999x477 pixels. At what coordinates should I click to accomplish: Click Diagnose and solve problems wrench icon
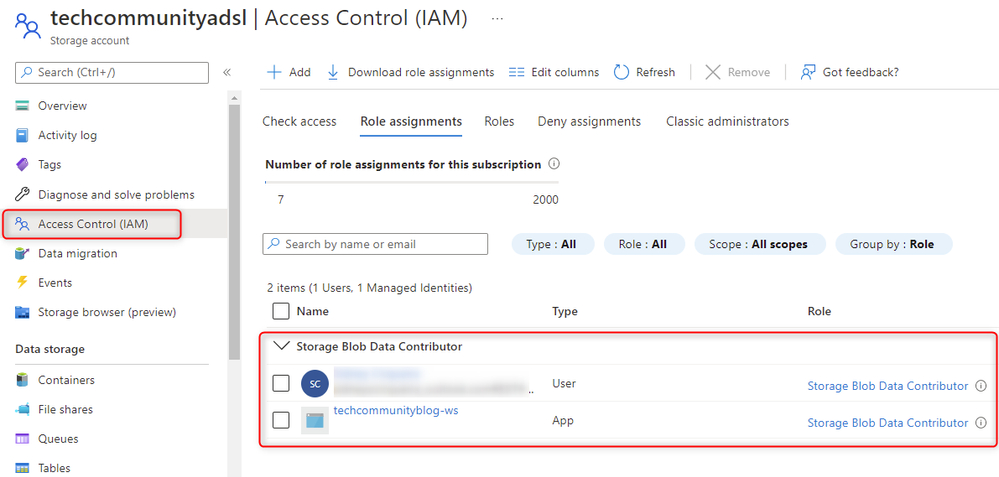(x=22, y=194)
